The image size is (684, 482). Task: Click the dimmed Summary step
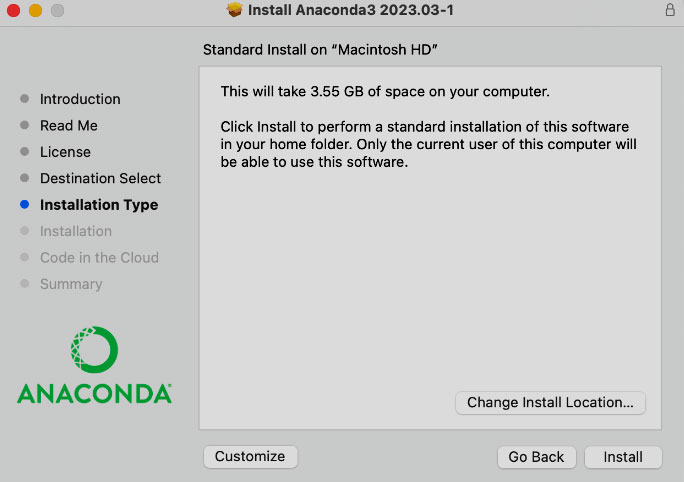(71, 284)
